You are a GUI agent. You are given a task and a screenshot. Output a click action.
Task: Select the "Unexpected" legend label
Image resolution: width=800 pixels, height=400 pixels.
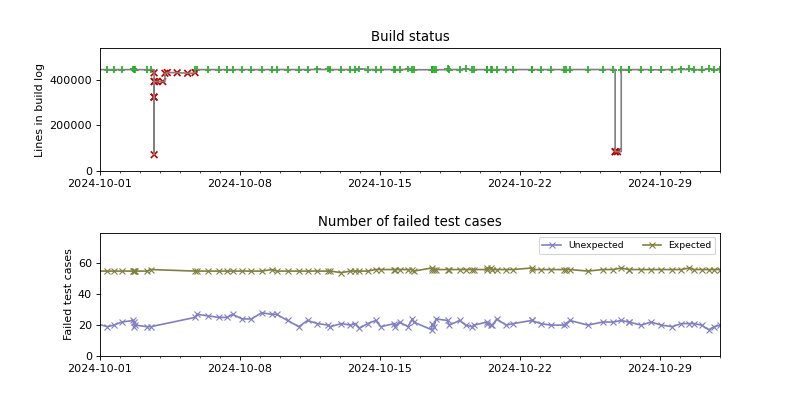[595, 245]
